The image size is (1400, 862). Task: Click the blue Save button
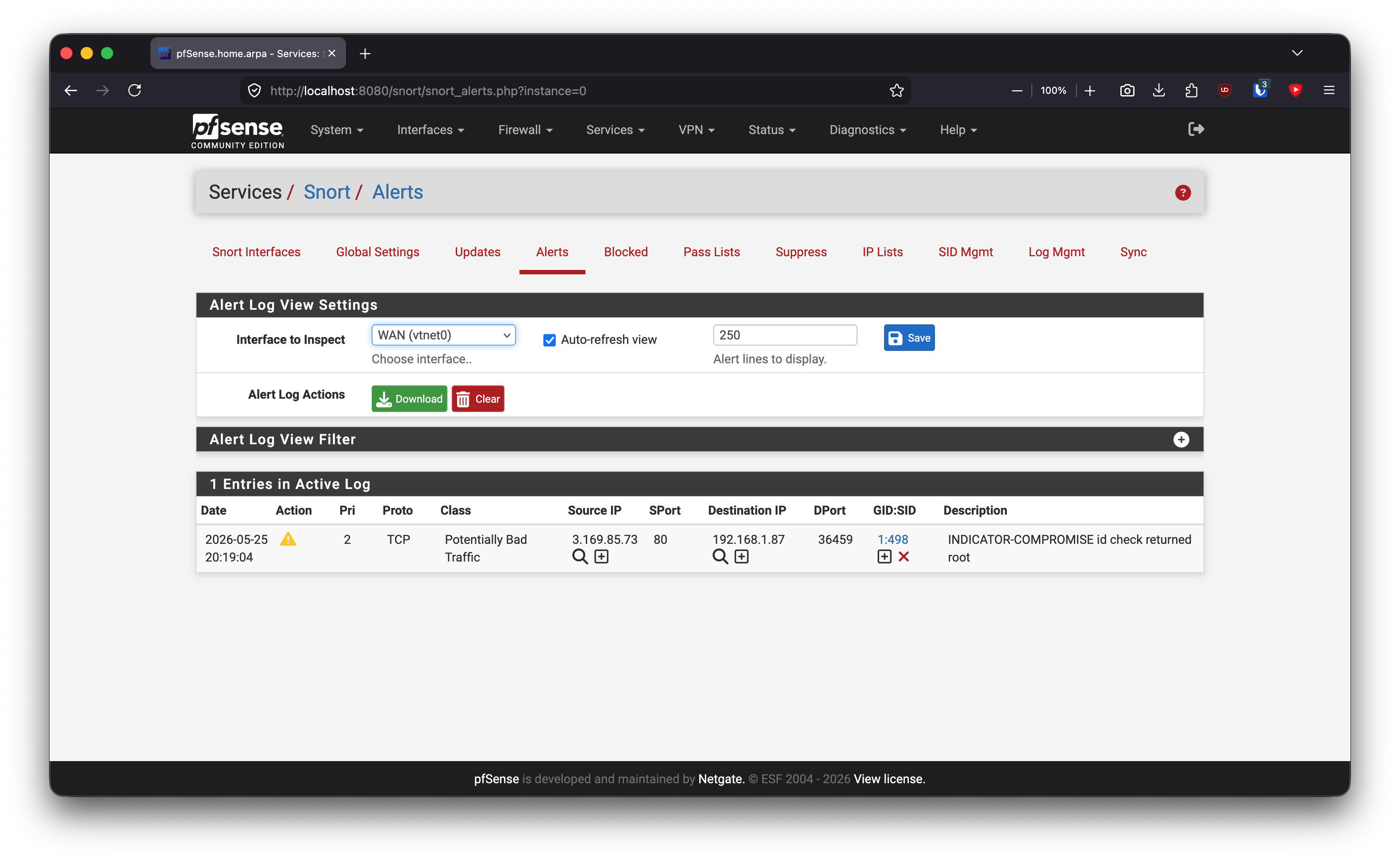click(x=909, y=338)
